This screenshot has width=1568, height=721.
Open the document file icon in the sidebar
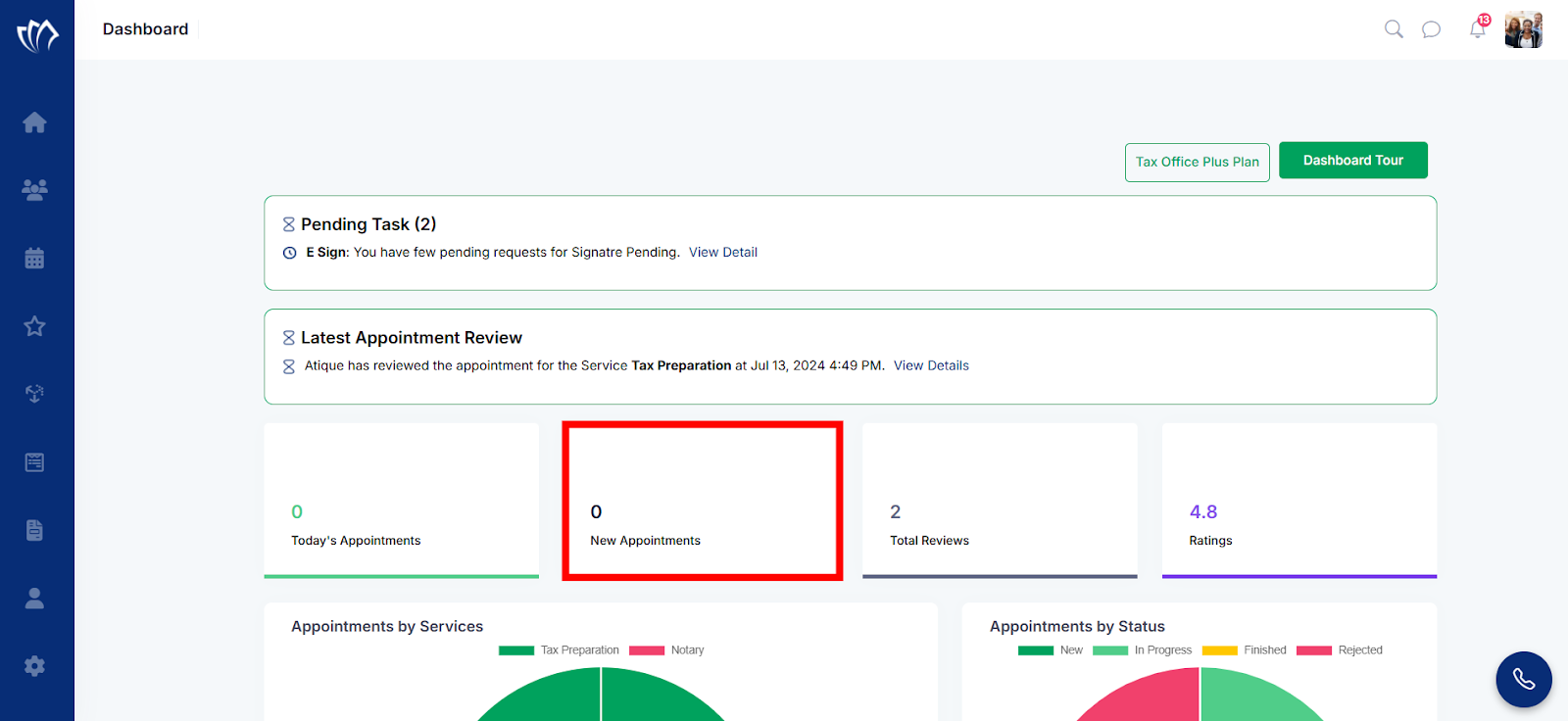point(34,530)
